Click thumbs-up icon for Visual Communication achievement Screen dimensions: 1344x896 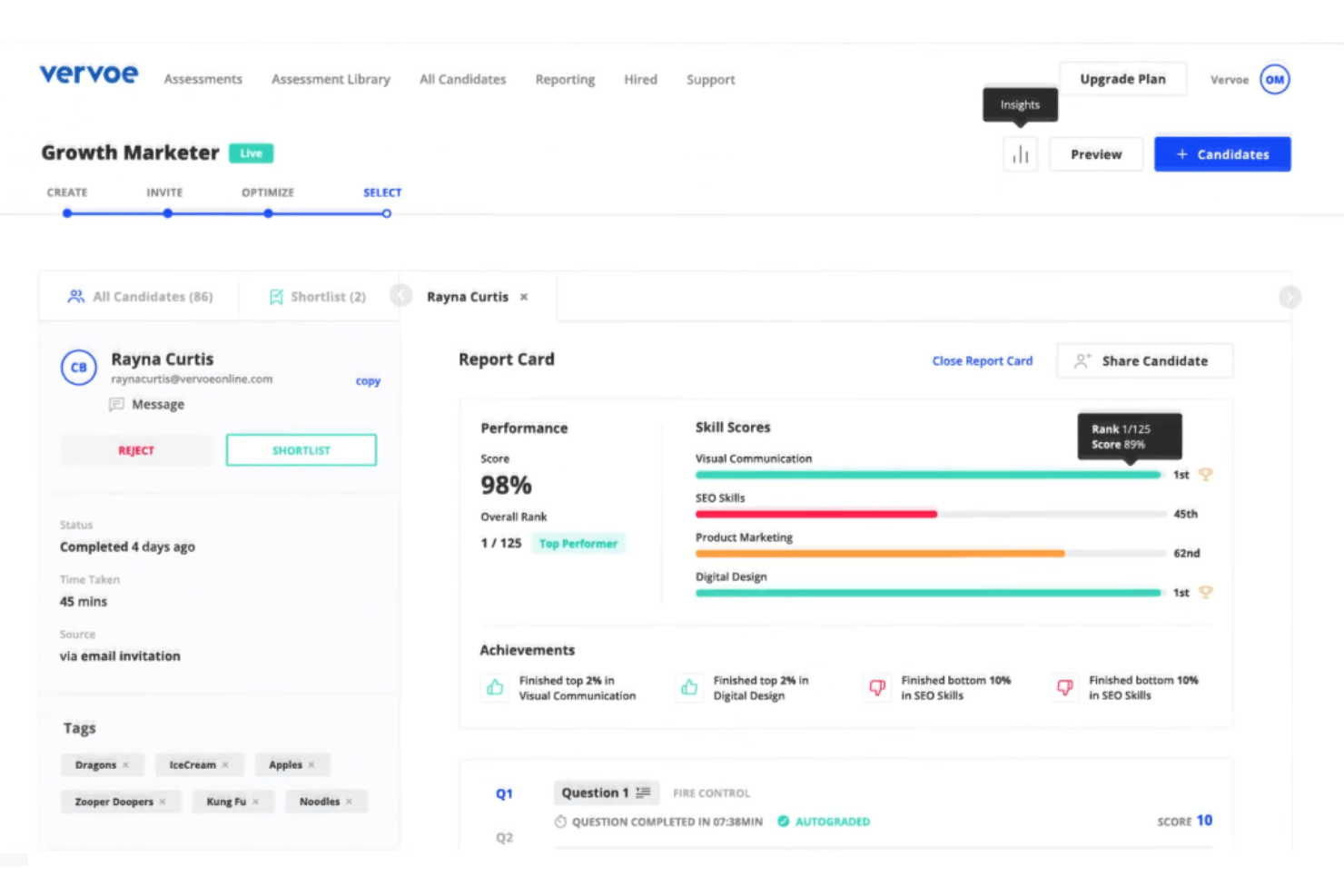pos(495,688)
